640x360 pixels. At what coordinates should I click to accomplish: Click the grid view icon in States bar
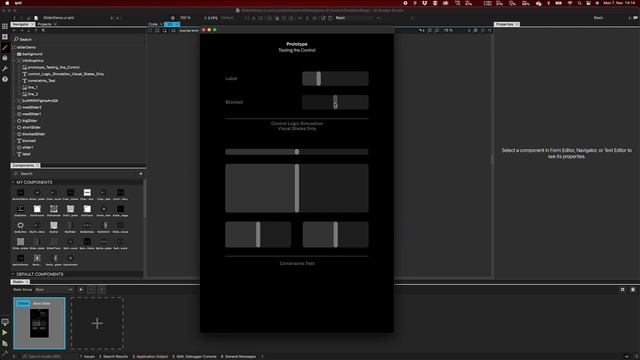622,289
